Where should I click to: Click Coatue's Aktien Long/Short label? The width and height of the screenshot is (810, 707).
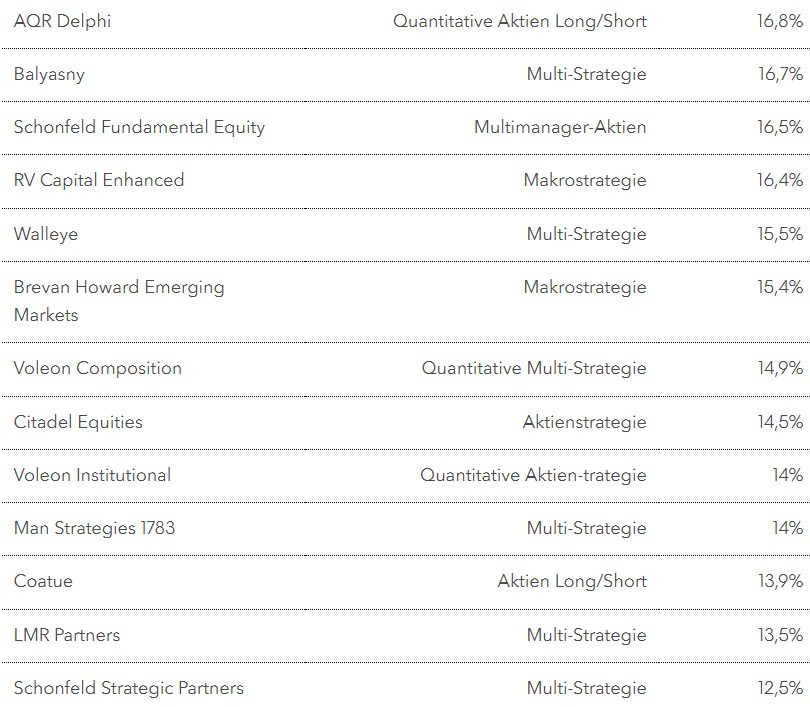(572, 581)
